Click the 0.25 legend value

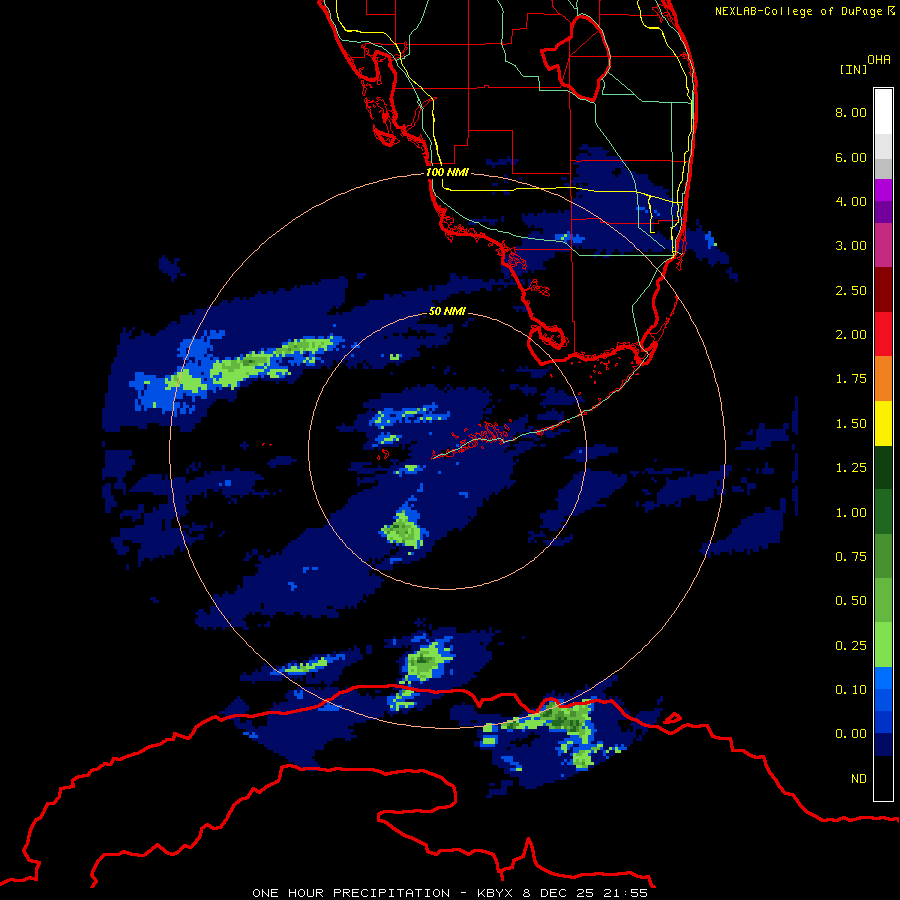pyautogui.click(x=851, y=646)
